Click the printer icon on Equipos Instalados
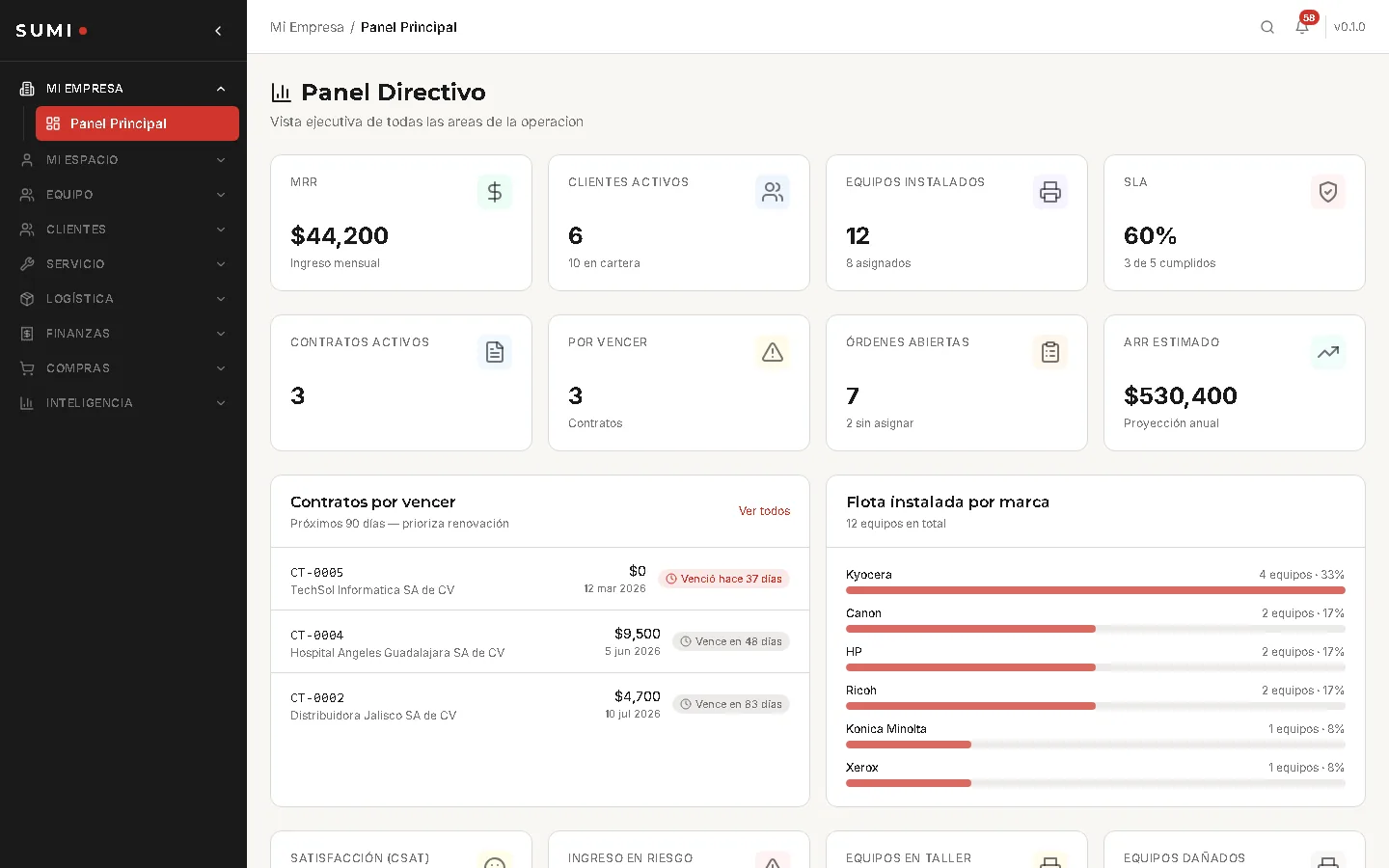 tap(1050, 192)
